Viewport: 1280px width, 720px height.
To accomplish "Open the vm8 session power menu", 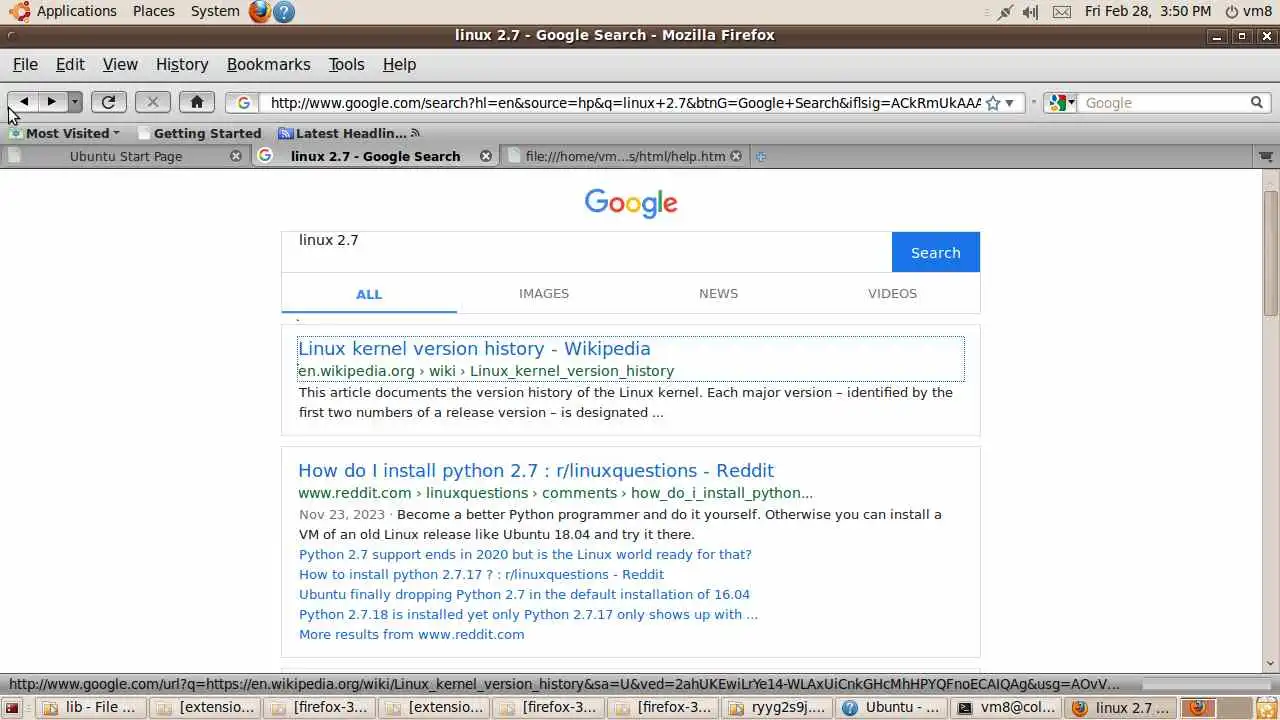I will (x=1249, y=11).
